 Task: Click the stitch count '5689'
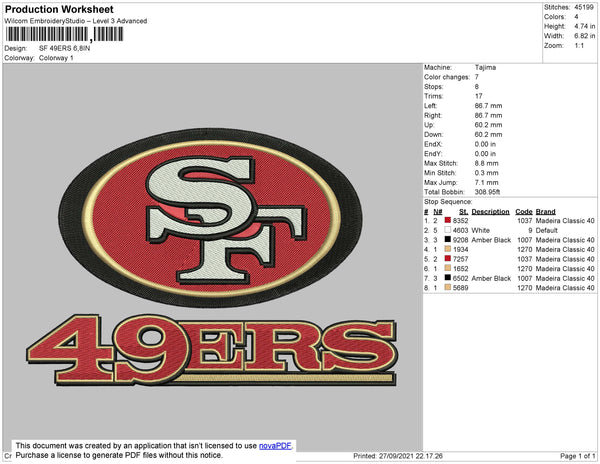click(460, 288)
